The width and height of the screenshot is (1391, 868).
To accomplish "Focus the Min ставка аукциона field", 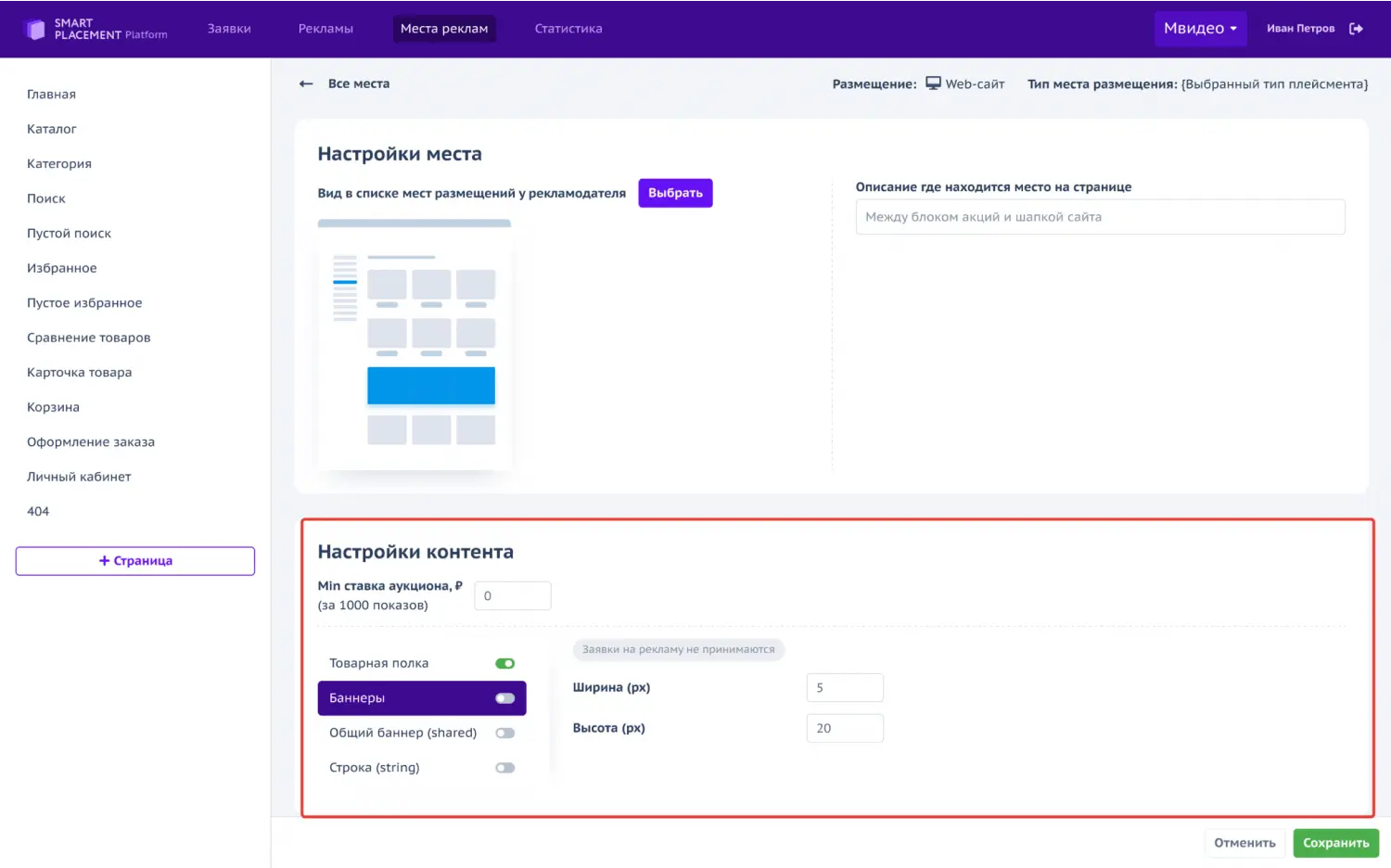I will 513,596.
